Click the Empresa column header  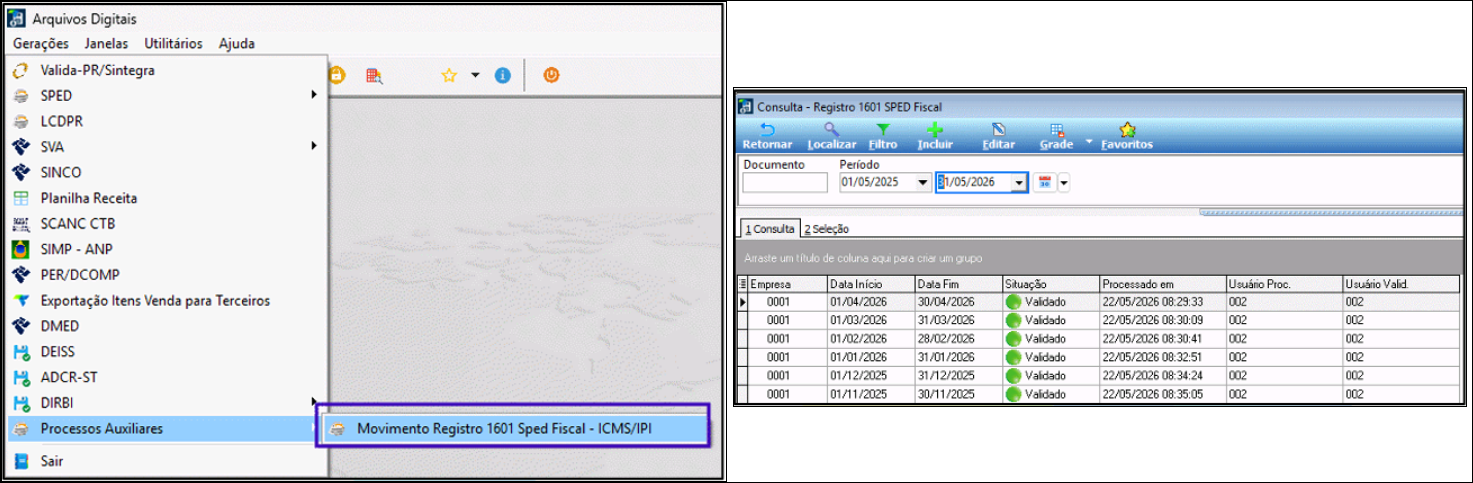point(787,285)
